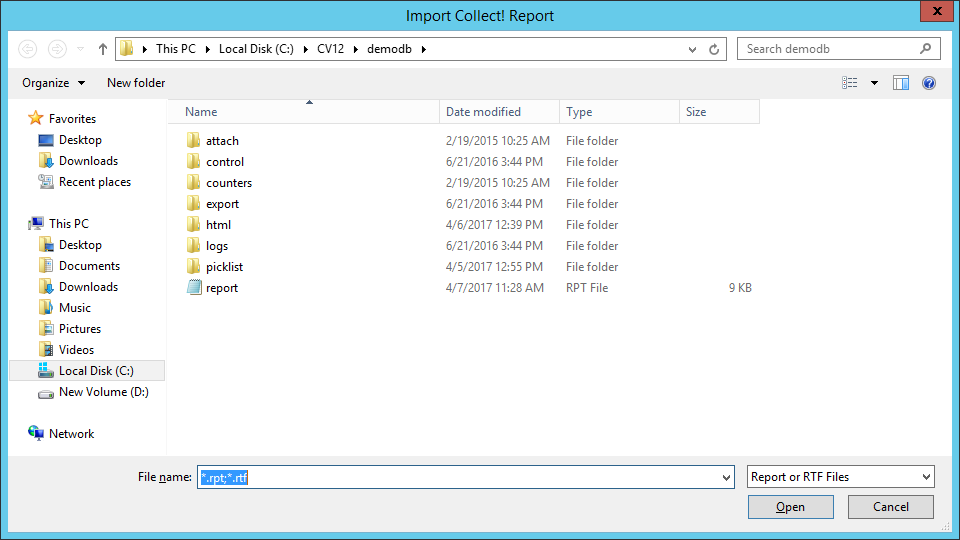
Task: Select the attach folder icon
Action: [x=193, y=141]
